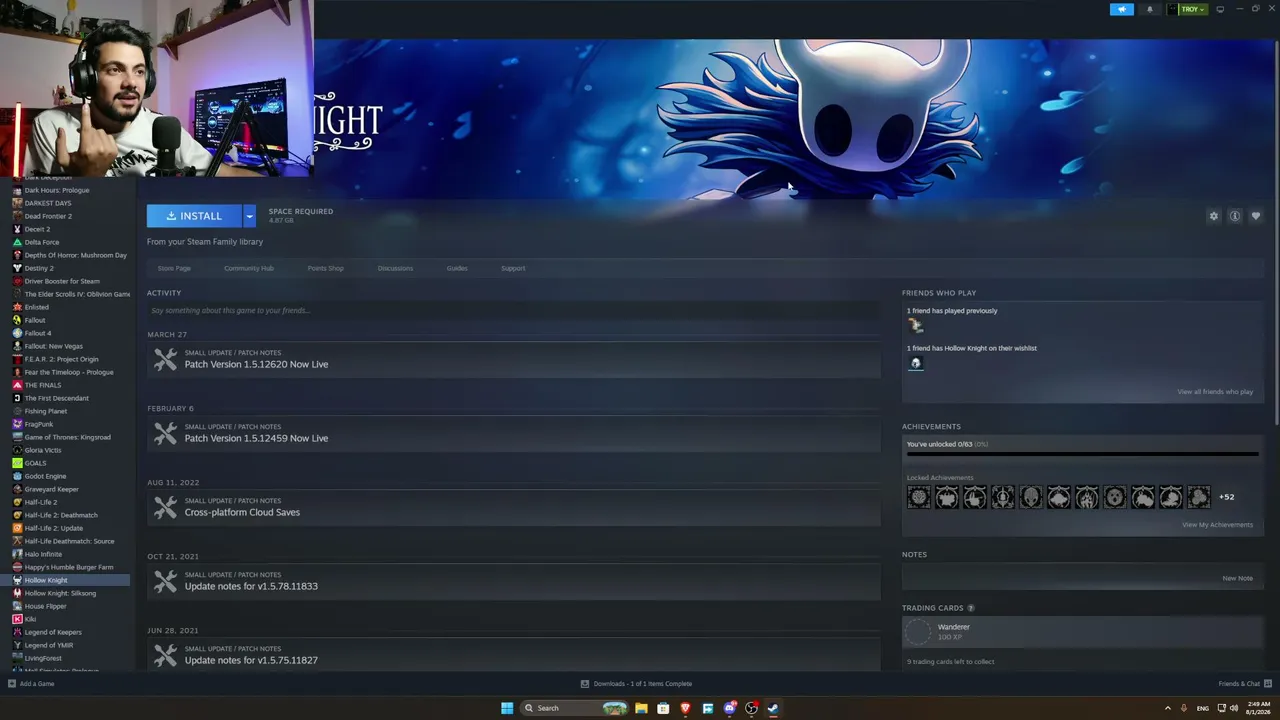Go to the Store Page tab
This screenshot has width=1280, height=720.
(174, 268)
